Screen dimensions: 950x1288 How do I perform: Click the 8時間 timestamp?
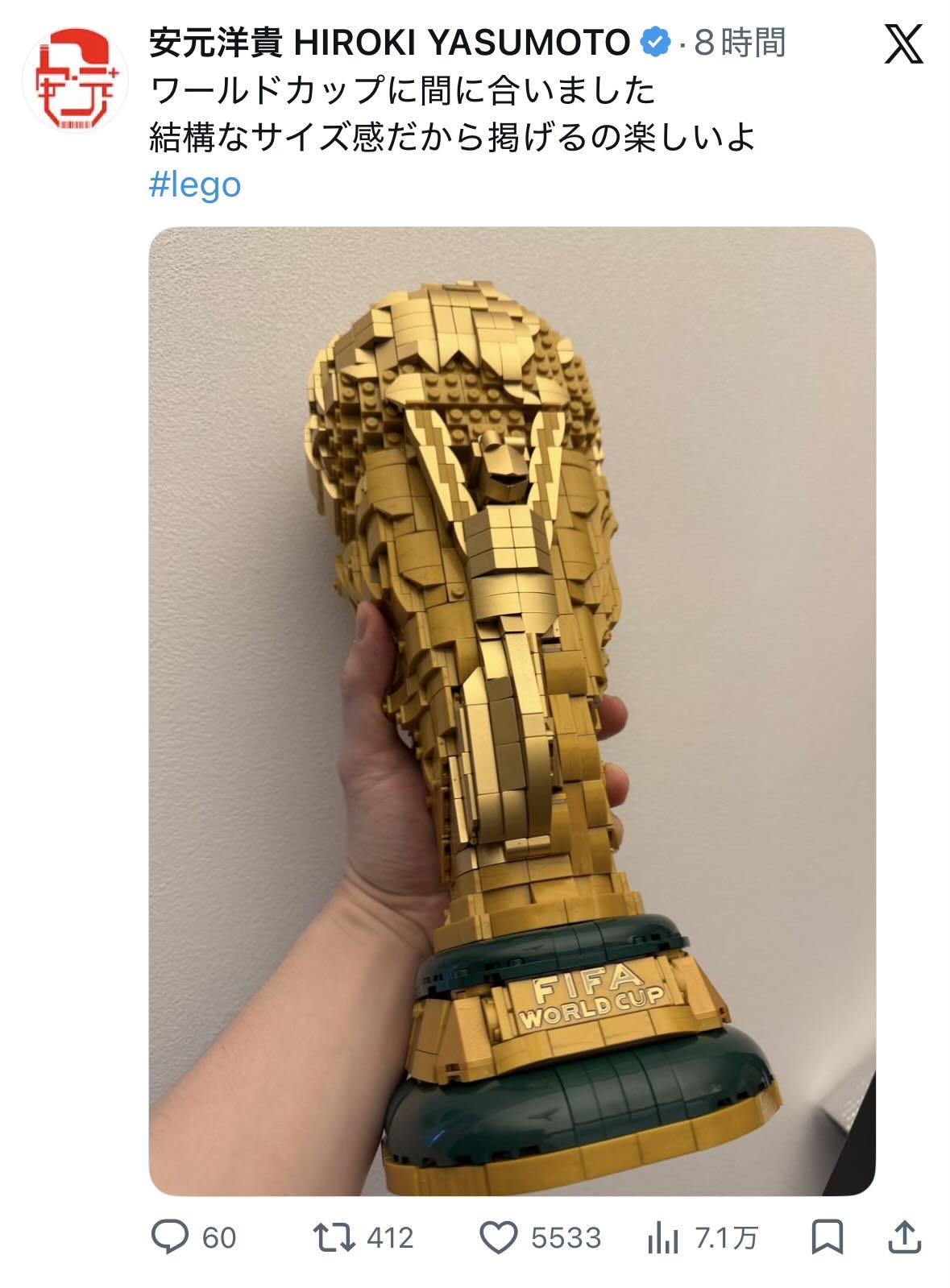(739, 42)
